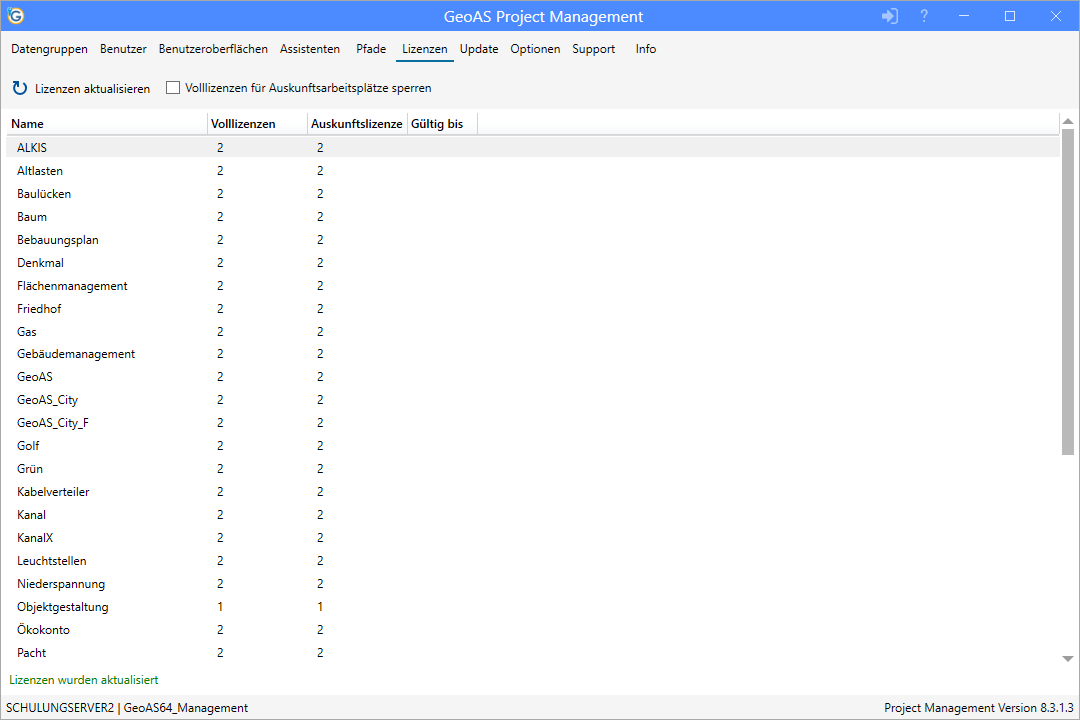This screenshot has width=1080, height=720.
Task: Select the Gebäudemanagement row
Action: coord(533,353)
